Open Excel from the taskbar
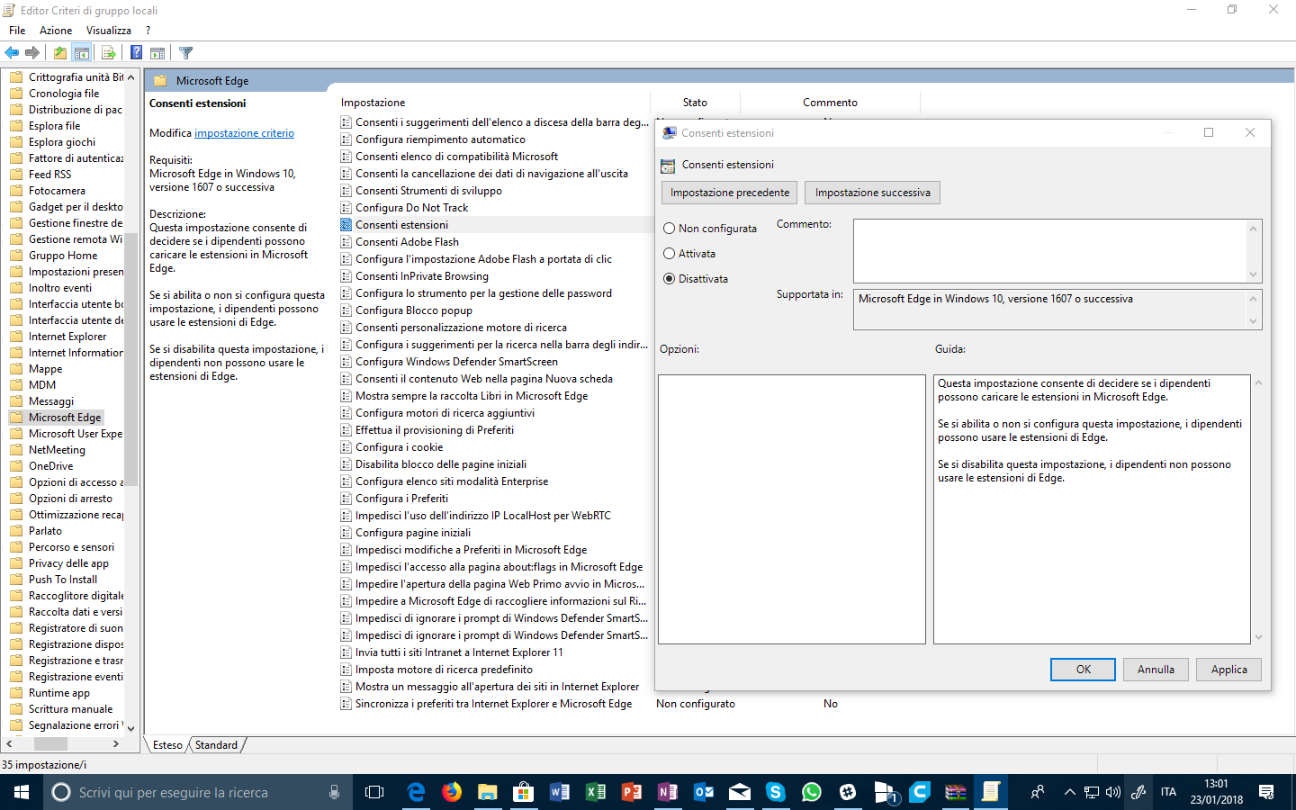The image size is (1296, 810). pyautogui.click(x=595, y=792)
